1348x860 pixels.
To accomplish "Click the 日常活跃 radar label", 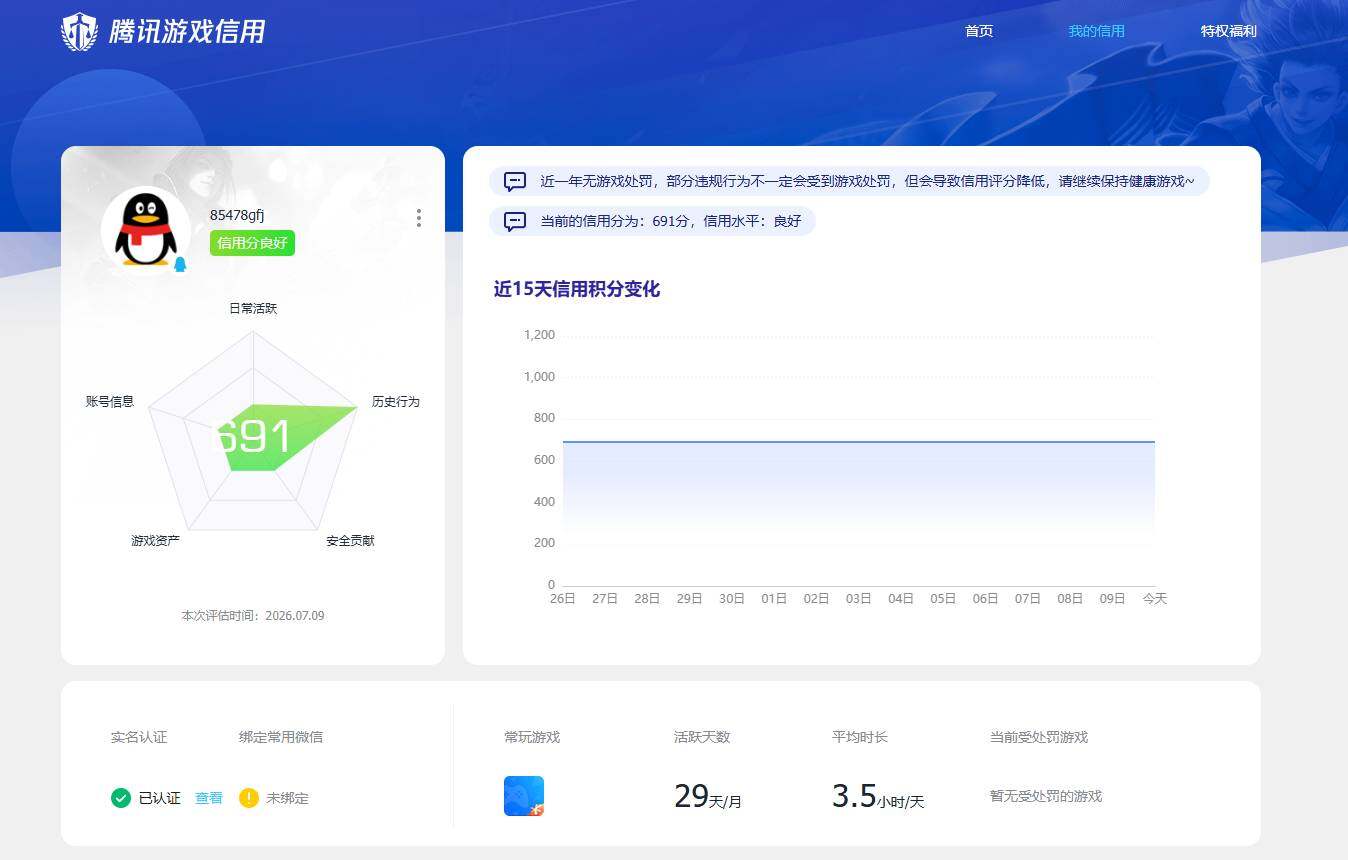I will click(253, 309).
